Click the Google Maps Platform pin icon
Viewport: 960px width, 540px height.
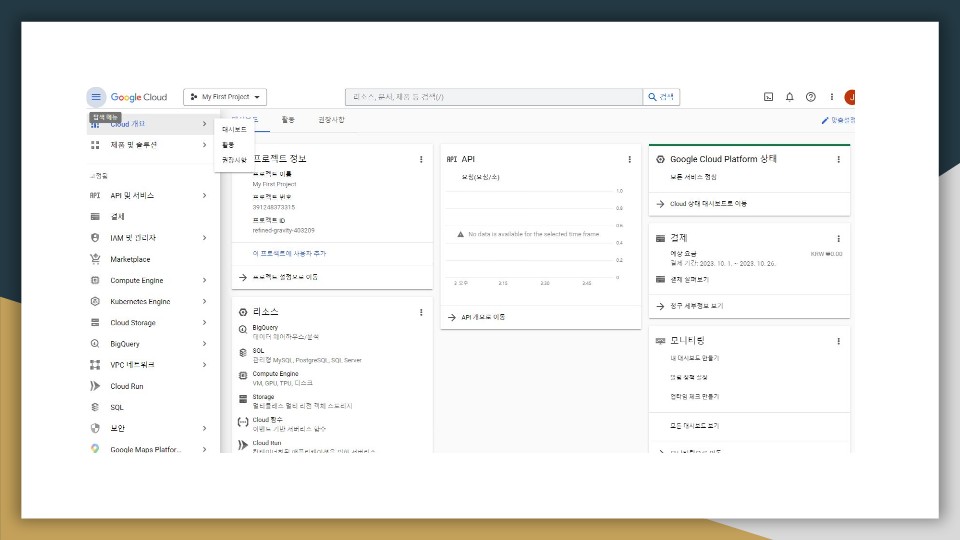pyautogui.click(x=95, y=448)
